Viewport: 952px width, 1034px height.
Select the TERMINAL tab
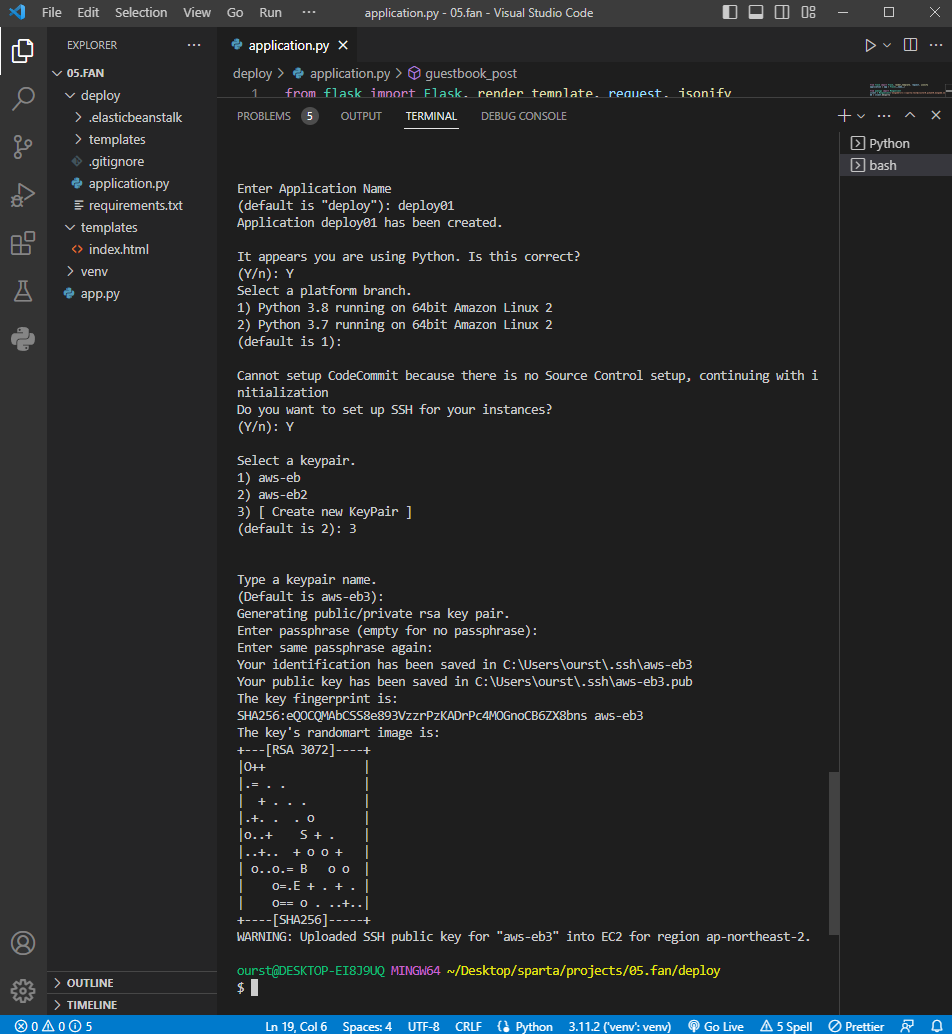(431, 116)
